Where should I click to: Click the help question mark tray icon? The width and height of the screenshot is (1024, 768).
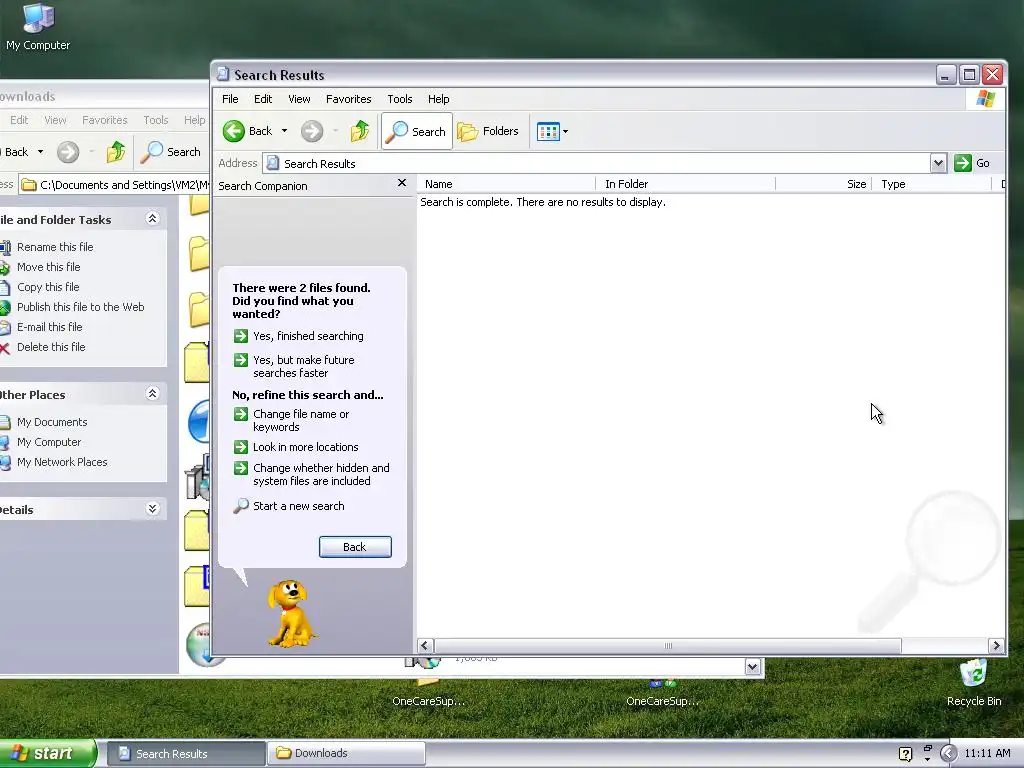[905, 754]
